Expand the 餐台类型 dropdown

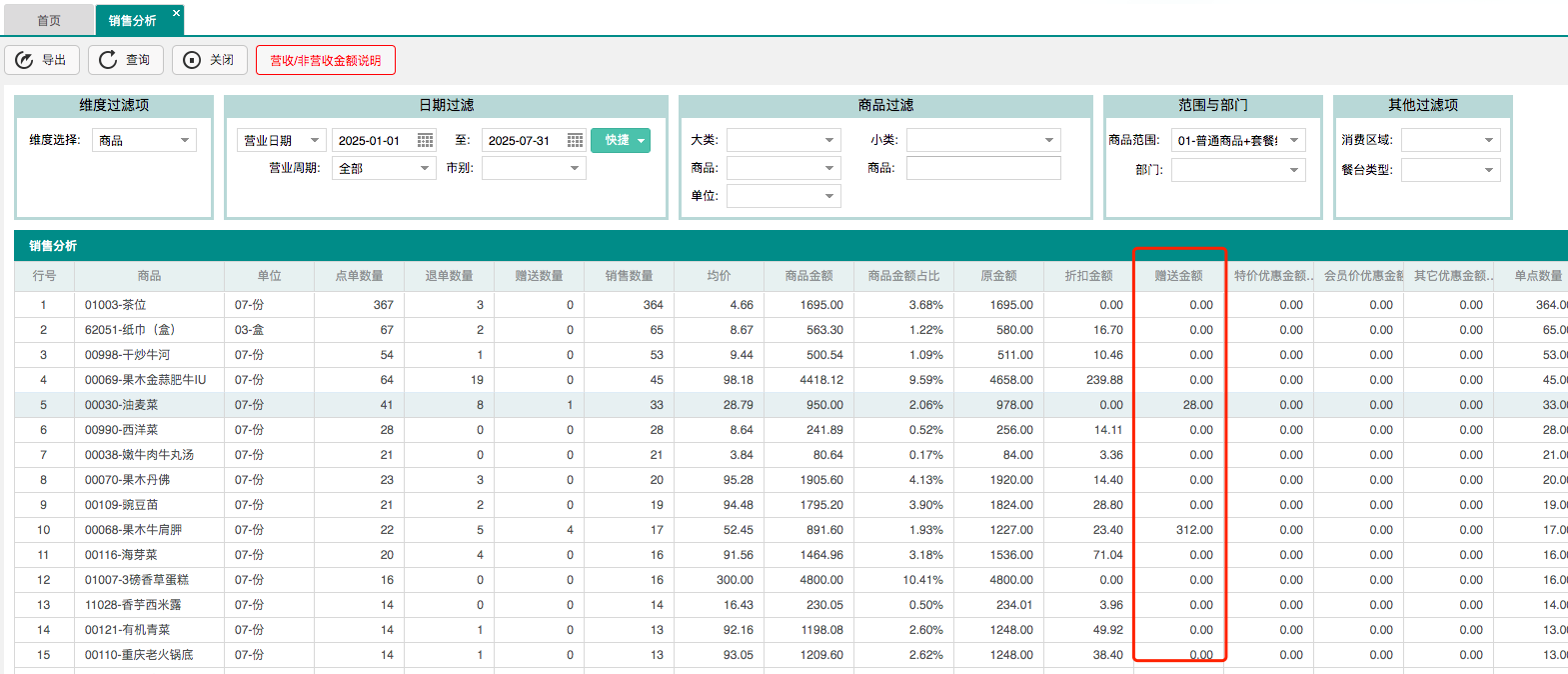tap(1488, 170)
